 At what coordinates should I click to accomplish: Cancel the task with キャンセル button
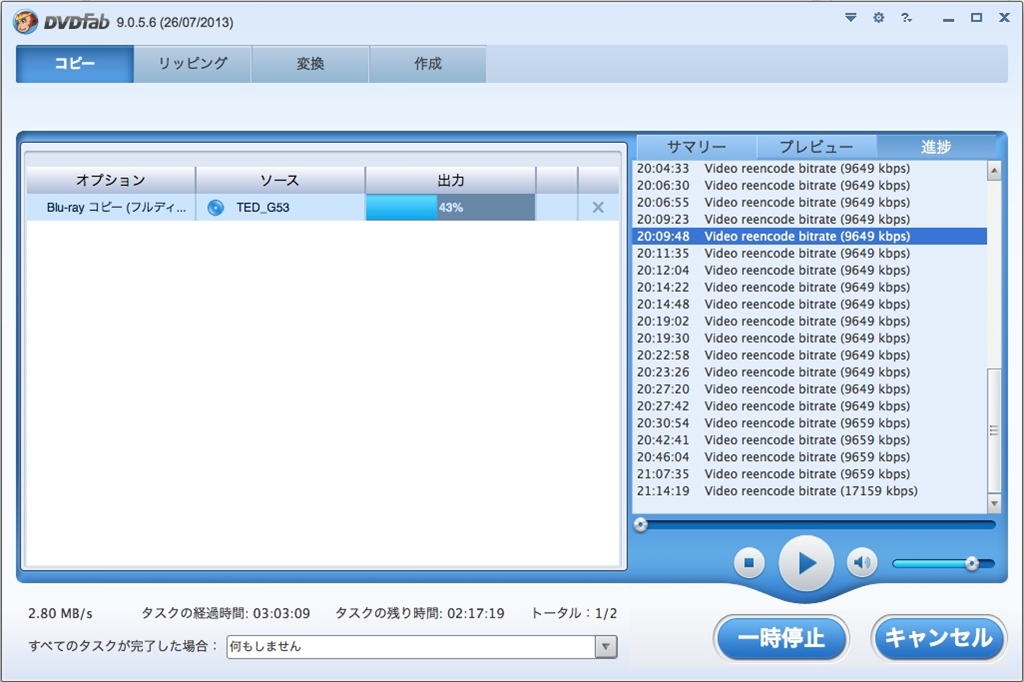click(938, 638)
